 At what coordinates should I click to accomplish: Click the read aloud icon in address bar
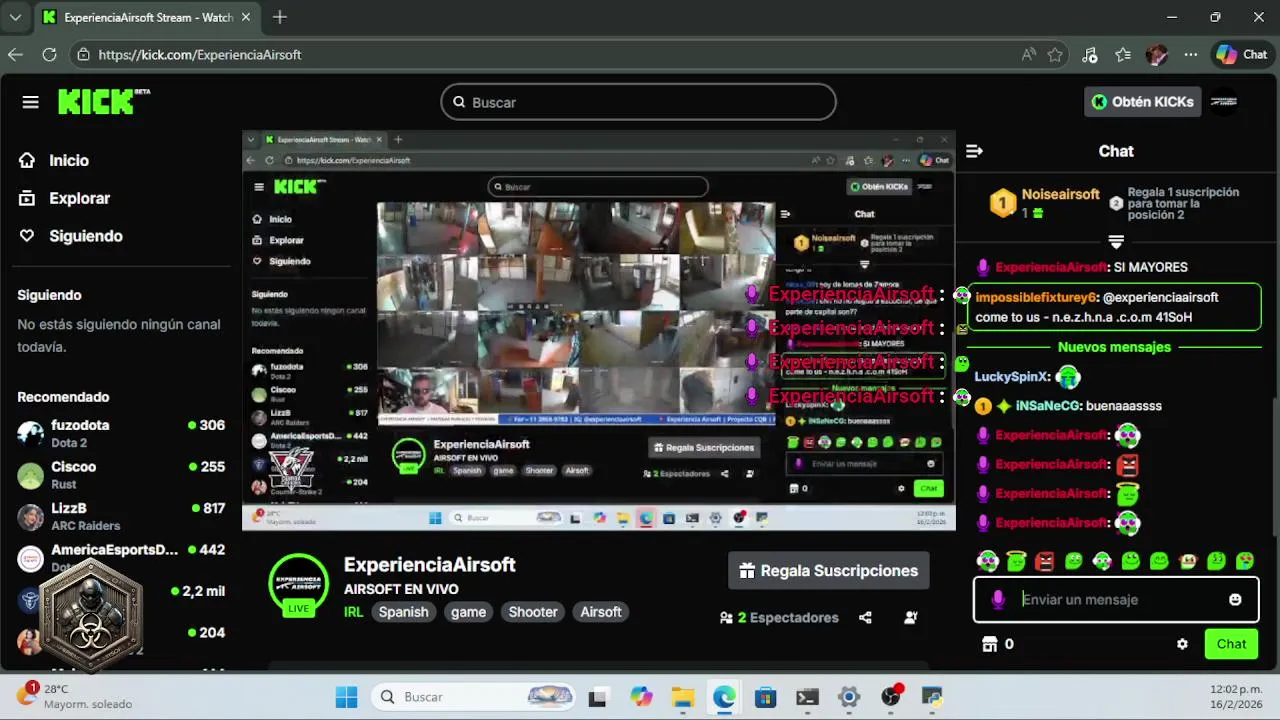1029,55
